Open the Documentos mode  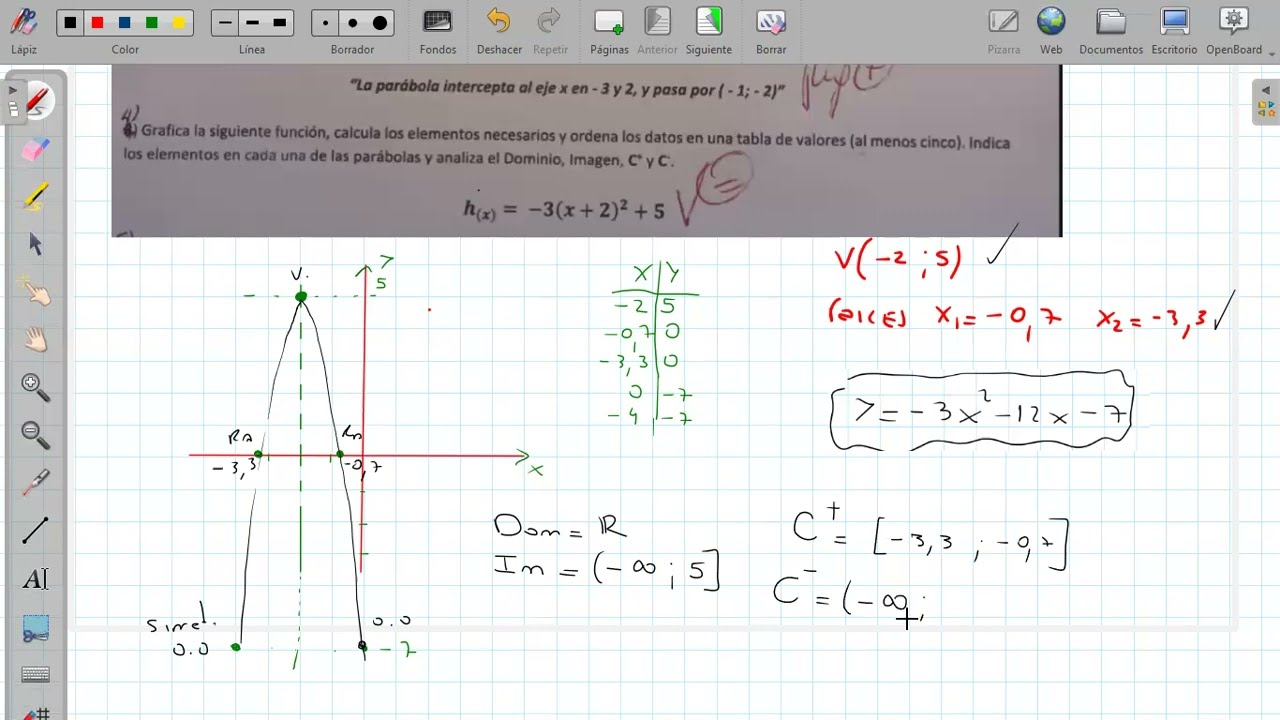(1111, 29)
